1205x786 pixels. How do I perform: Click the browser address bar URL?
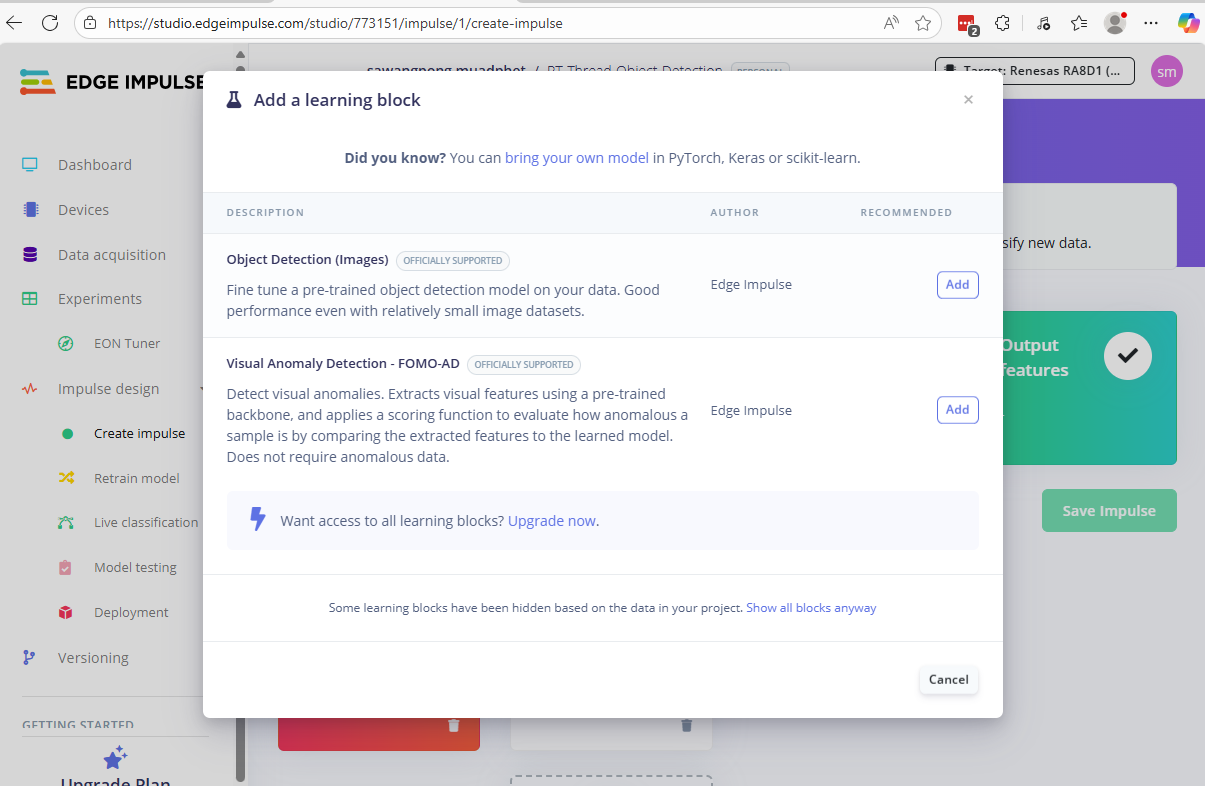[x=335, y=22]
